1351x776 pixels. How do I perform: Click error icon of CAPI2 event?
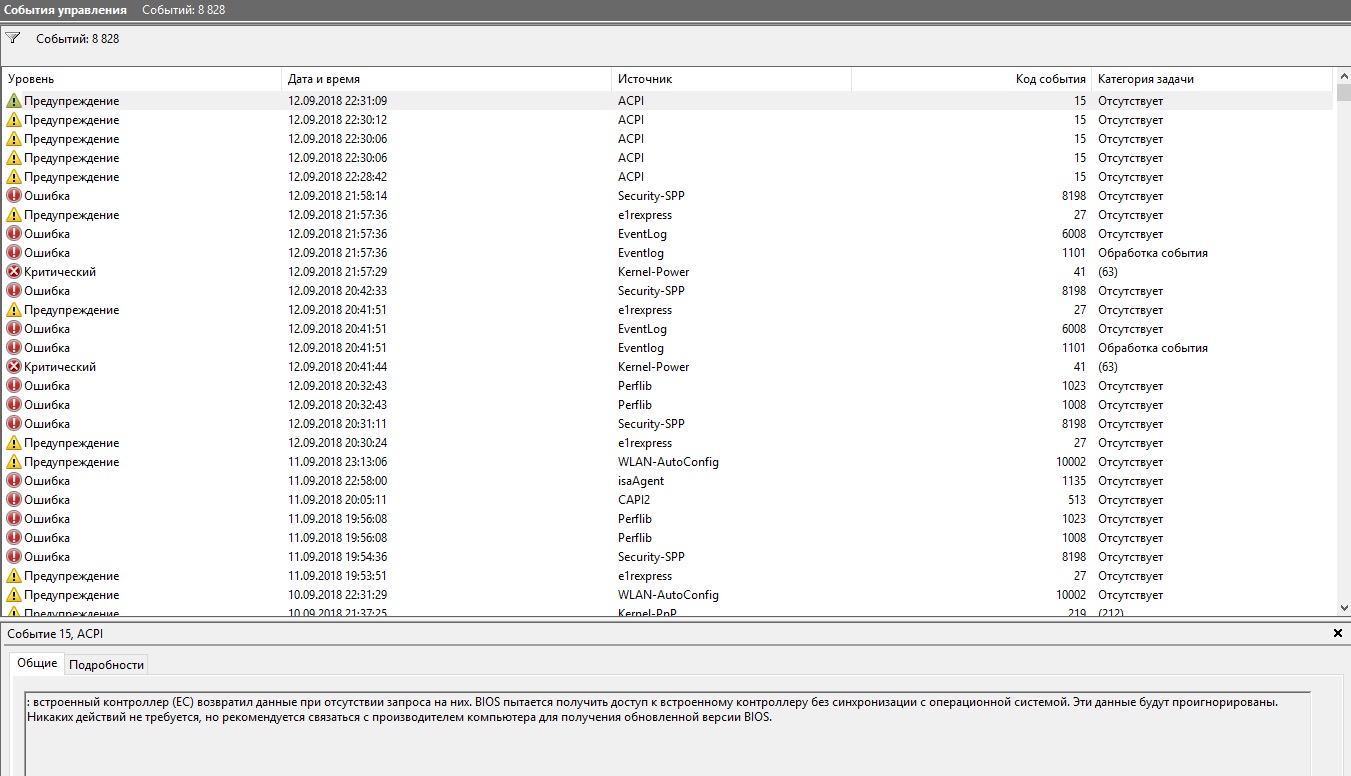click(14, 500)
